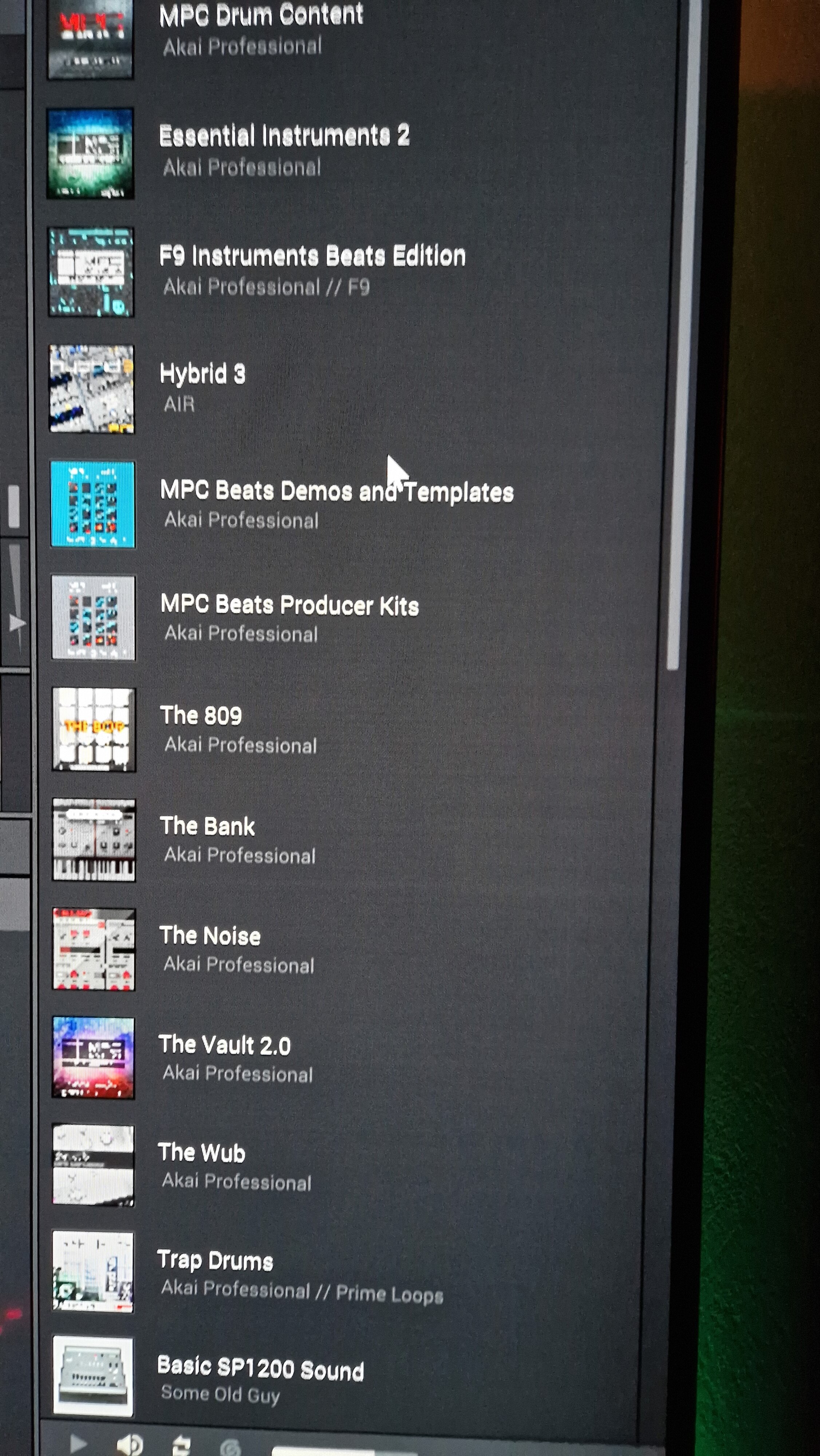Toggle the loop preview arrows icon
Viewport: 820px width, 1456px height.
pos(181,1446)
